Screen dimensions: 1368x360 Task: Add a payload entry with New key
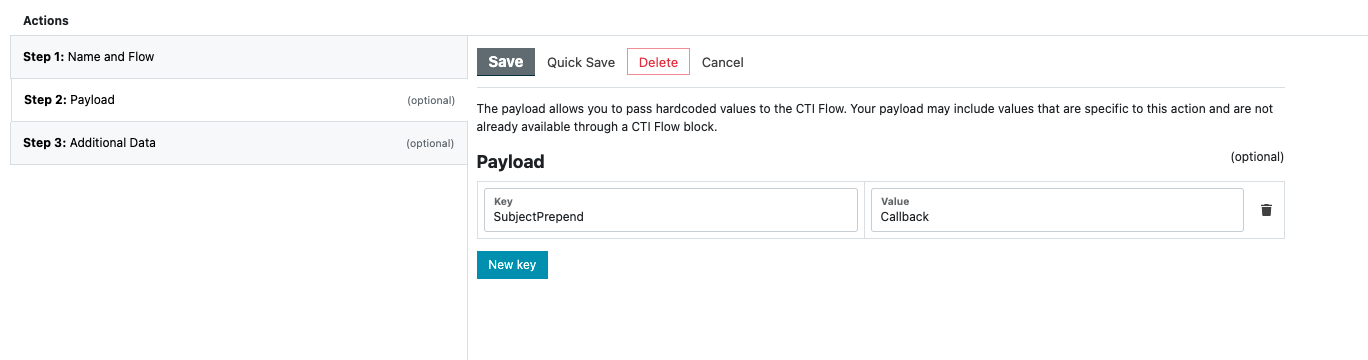click(x=512, y=265)
